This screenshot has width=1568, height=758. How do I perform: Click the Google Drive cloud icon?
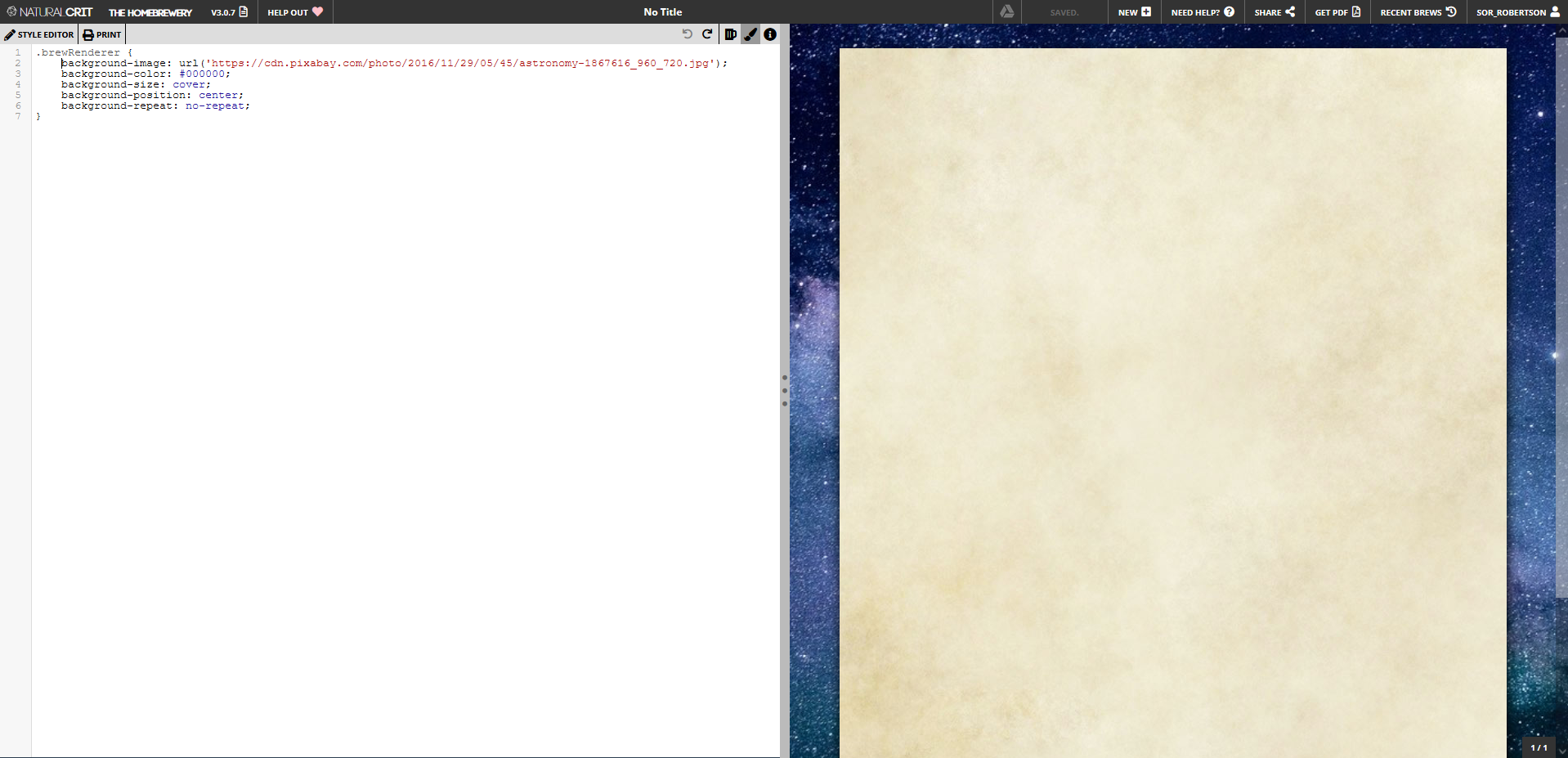pyautogui.click(x=1006, y=11)
